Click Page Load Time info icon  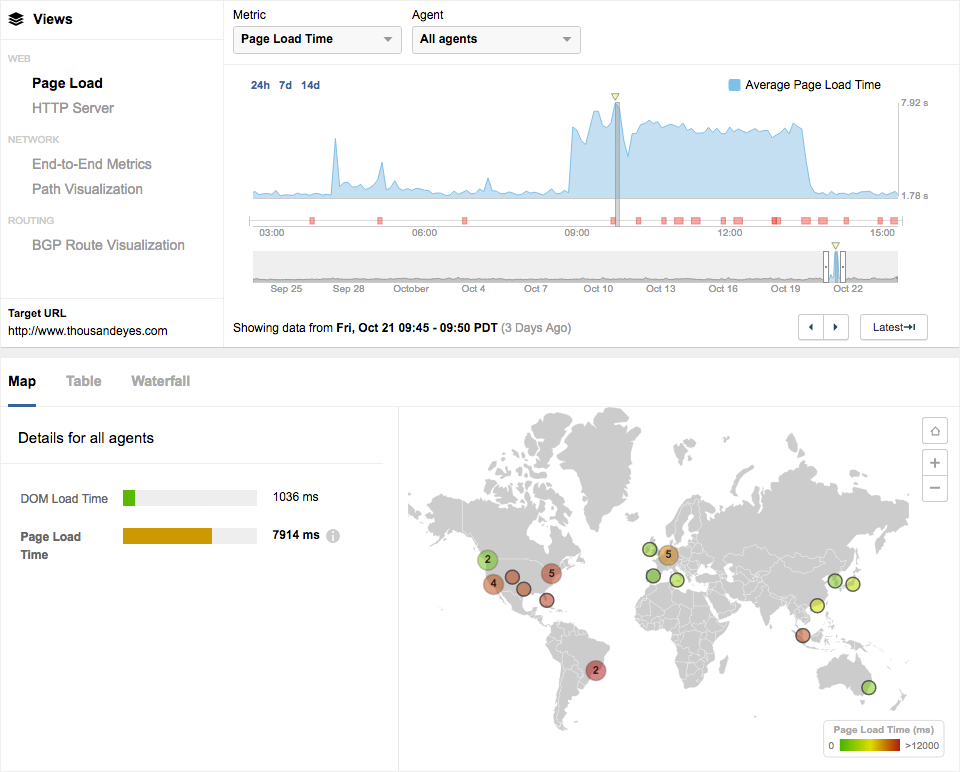pos(333,536)
